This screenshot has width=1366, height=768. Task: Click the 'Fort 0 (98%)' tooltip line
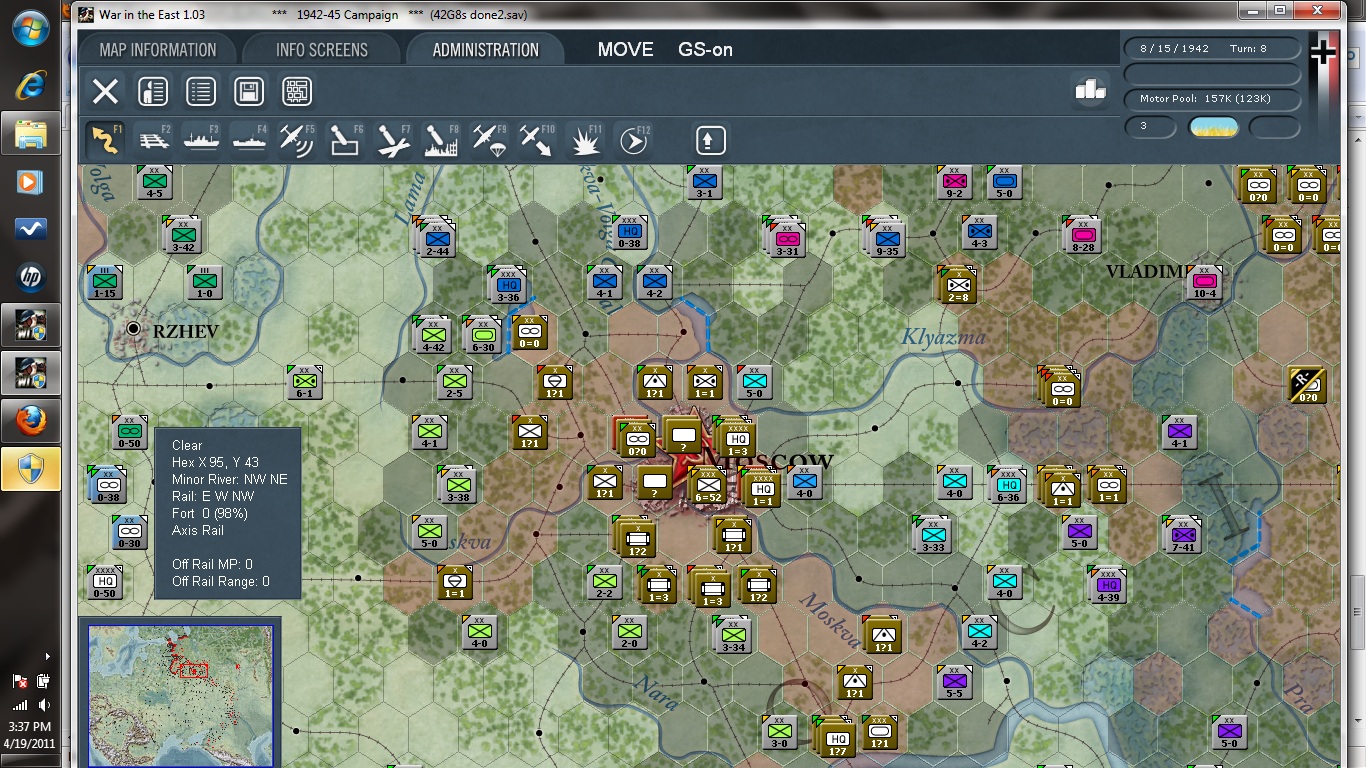click(210, 513)
